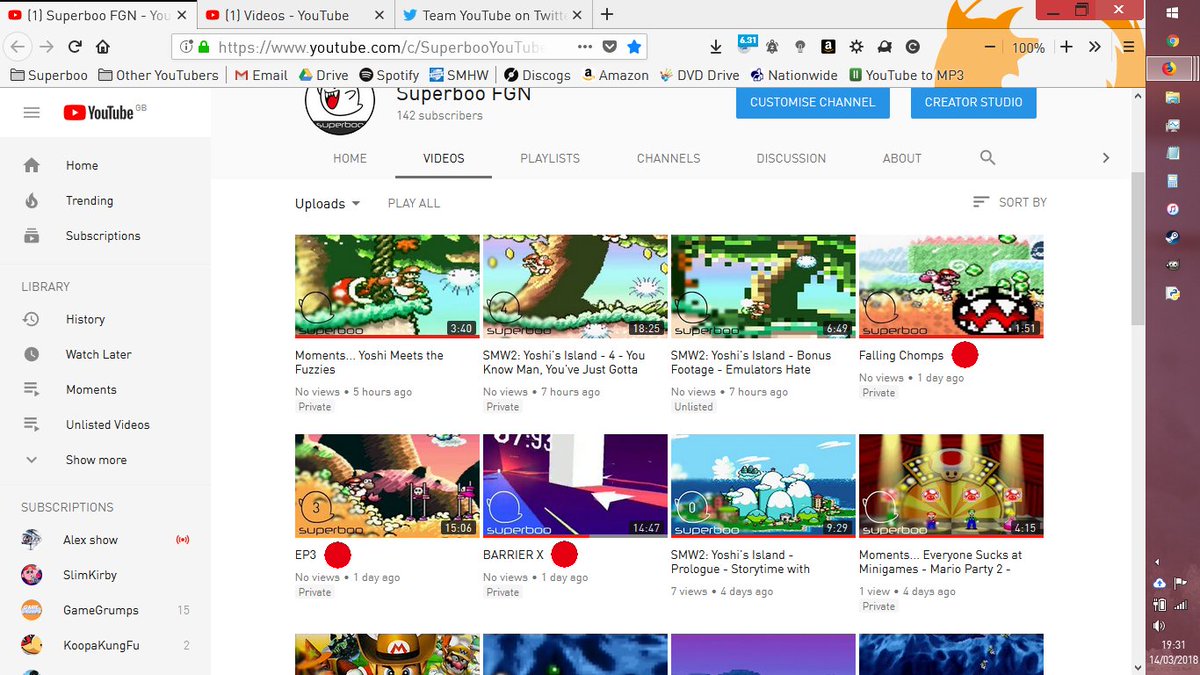This screenshot has height=675, width=1200.
Task: Select the DISCUSSION channel tab
Action: (791, 158)
